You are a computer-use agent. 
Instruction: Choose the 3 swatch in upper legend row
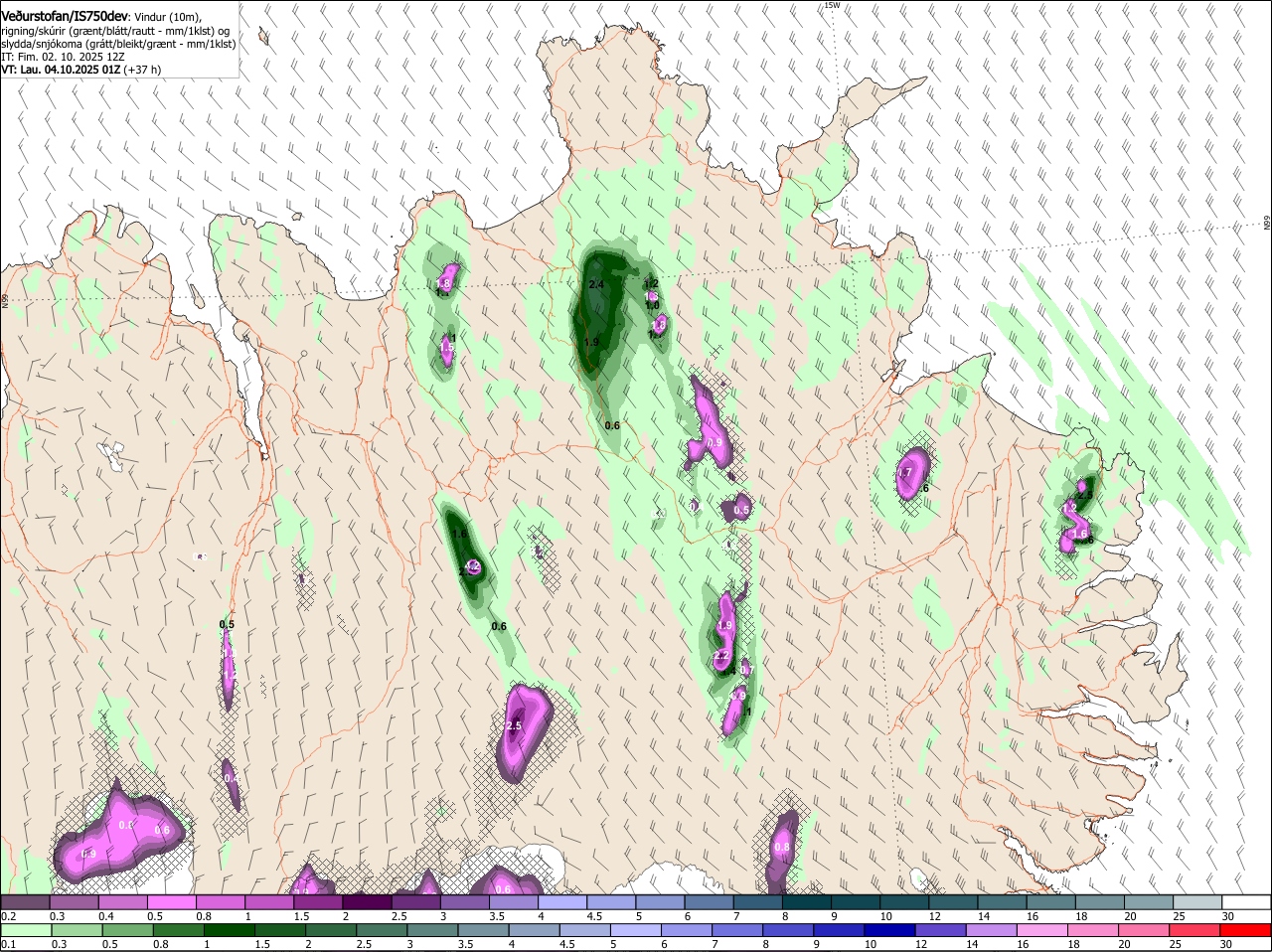tap(464, 902)
